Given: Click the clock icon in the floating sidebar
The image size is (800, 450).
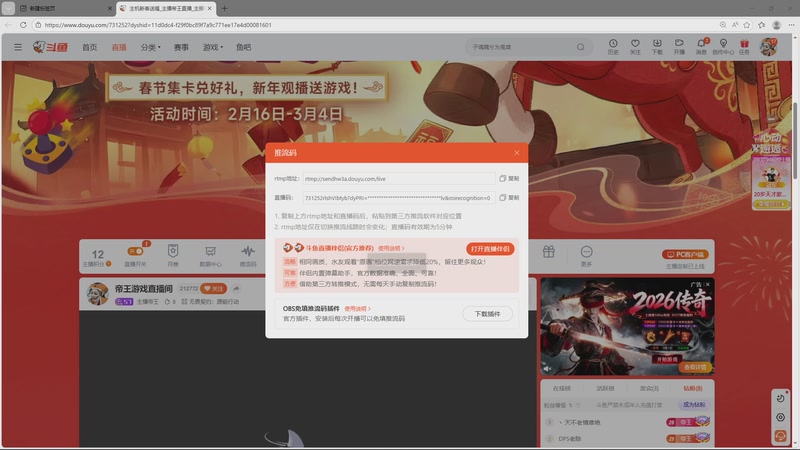Looking at the screenshot, I should 780,398.
